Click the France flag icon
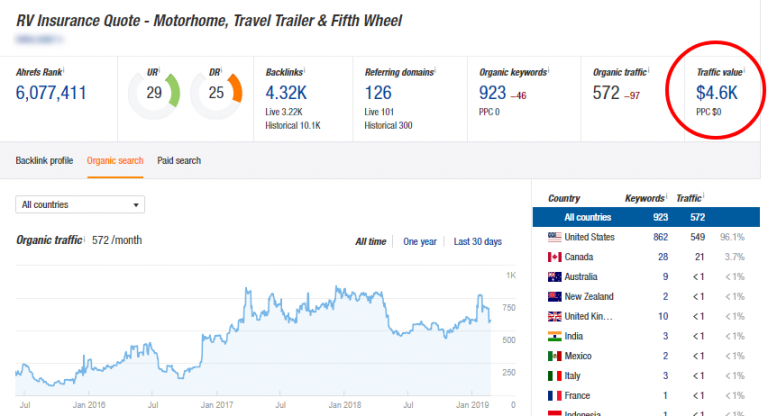Image resolution: width=768 pixels, height=416 pixels. point(553,396)
